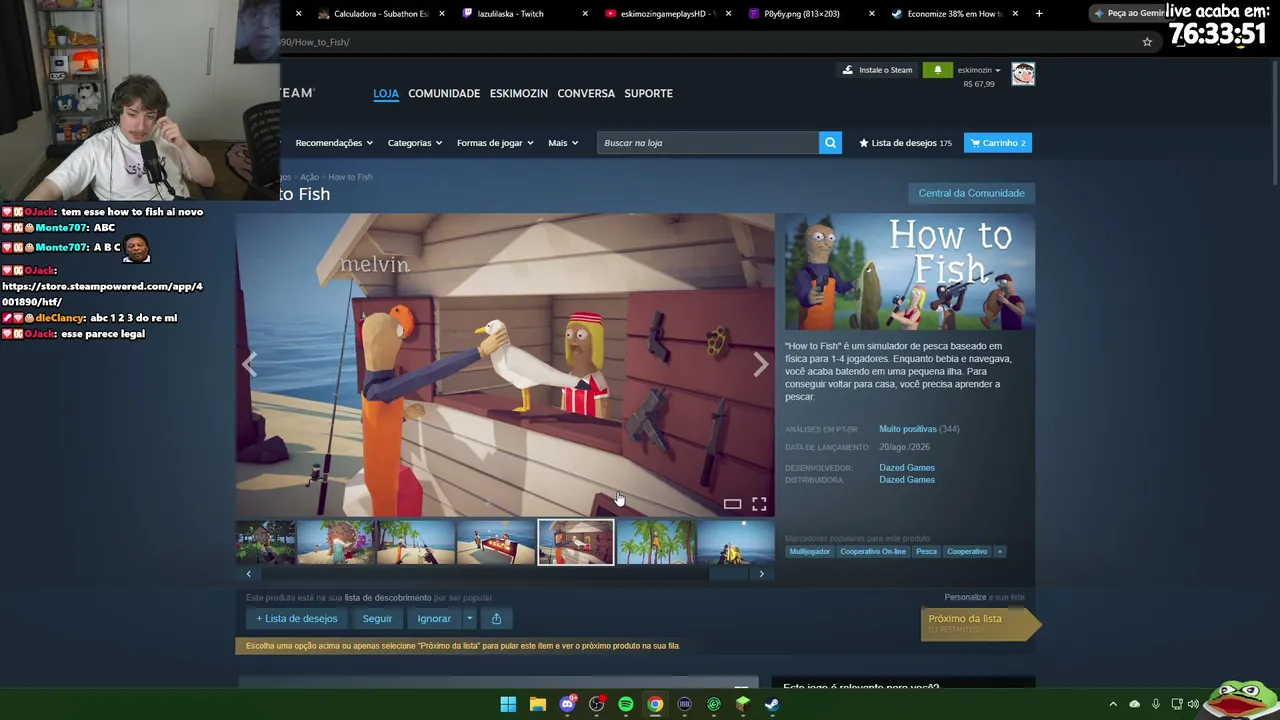Bookmark this page with the star icon
This screenshot has width=1280, height=720.
point(1147,42)
